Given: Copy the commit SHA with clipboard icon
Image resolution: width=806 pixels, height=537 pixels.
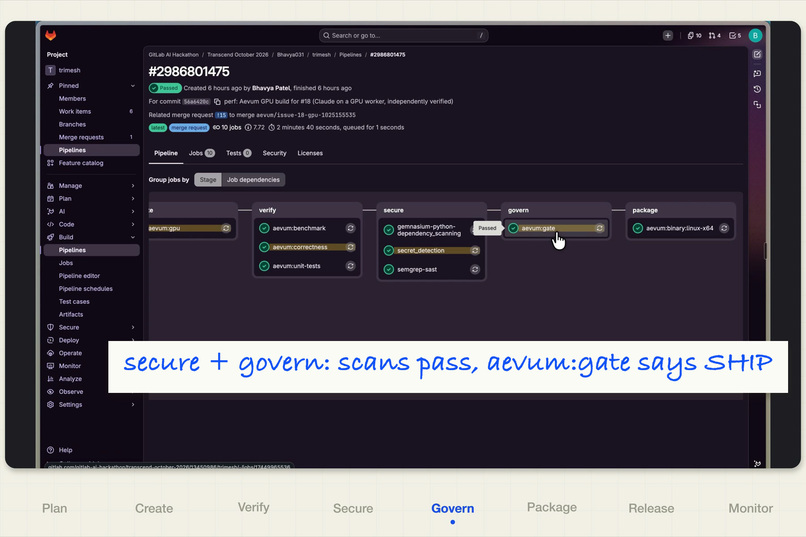Looking at the screenshot, I should 217,102.
